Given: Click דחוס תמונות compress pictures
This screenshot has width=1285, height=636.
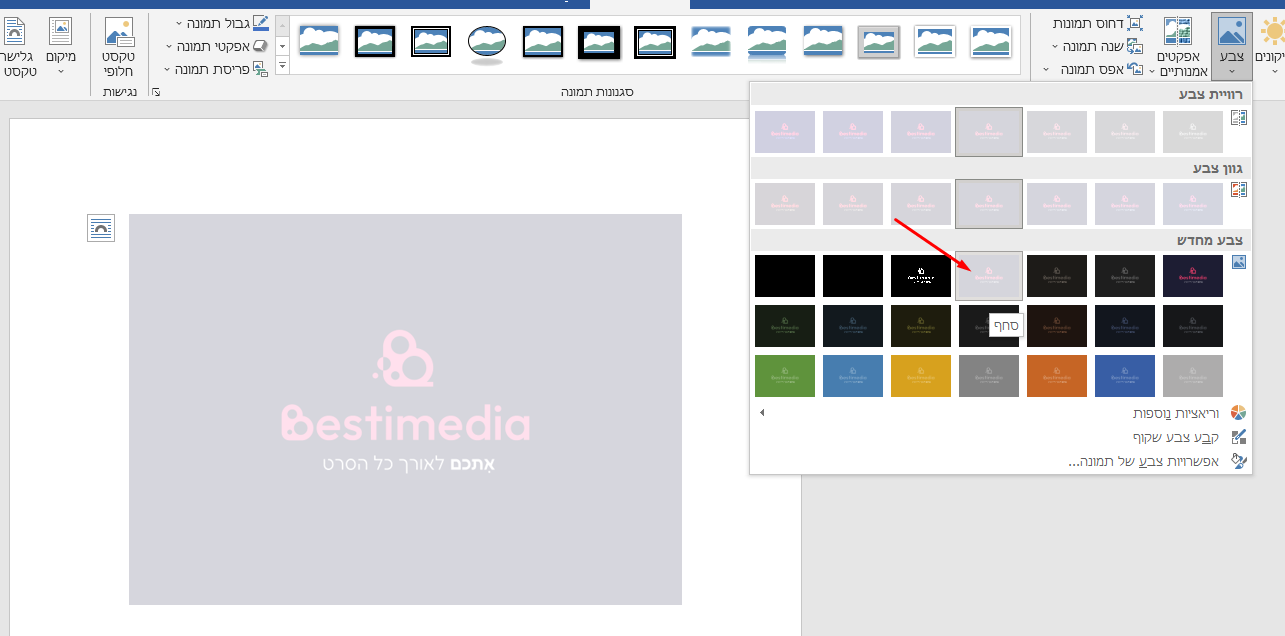Looking at the screenshot, I should click(1098, 23).
